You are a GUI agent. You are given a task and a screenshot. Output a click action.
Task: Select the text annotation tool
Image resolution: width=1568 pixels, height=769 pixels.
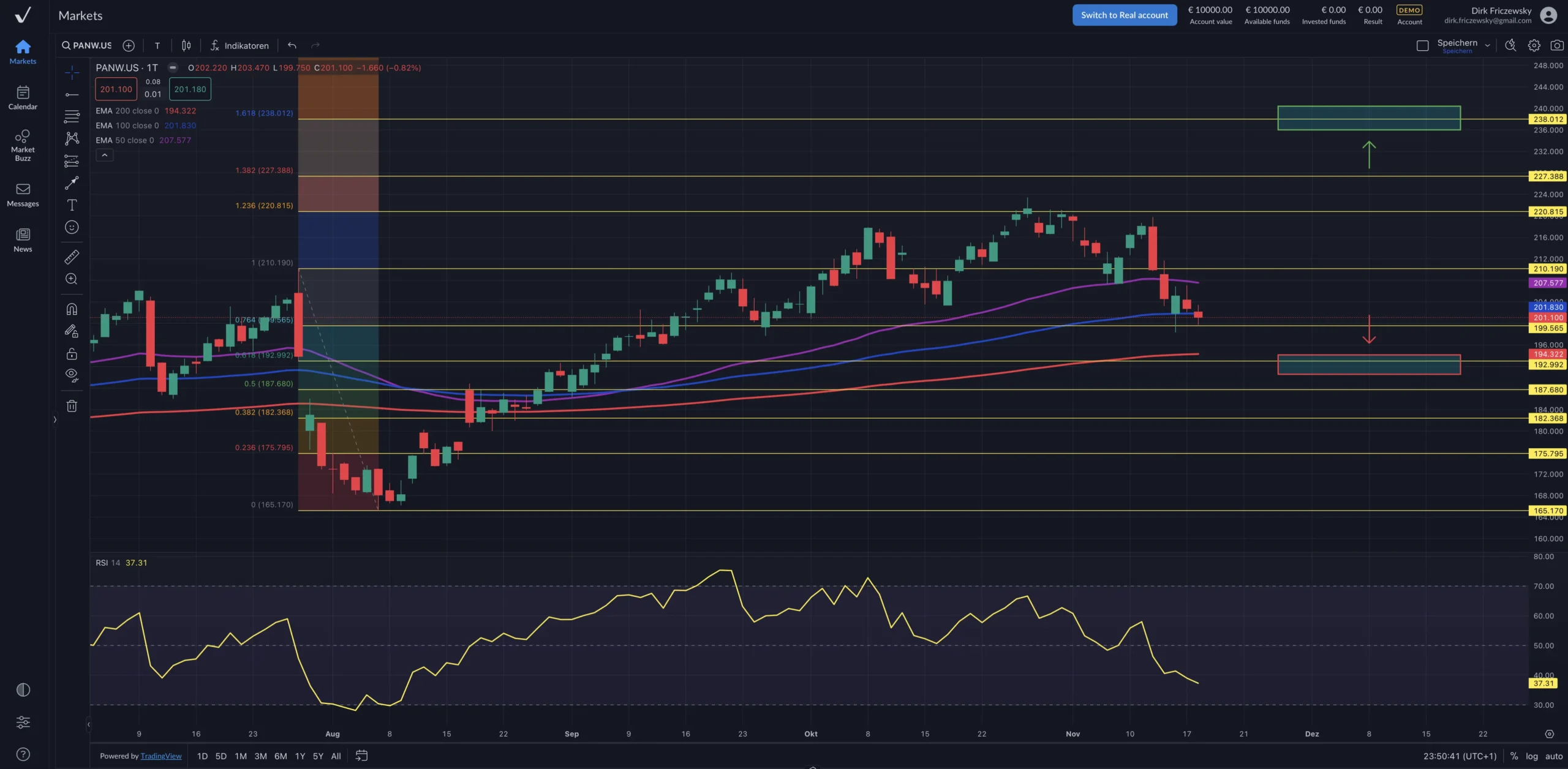click(72, 205)
